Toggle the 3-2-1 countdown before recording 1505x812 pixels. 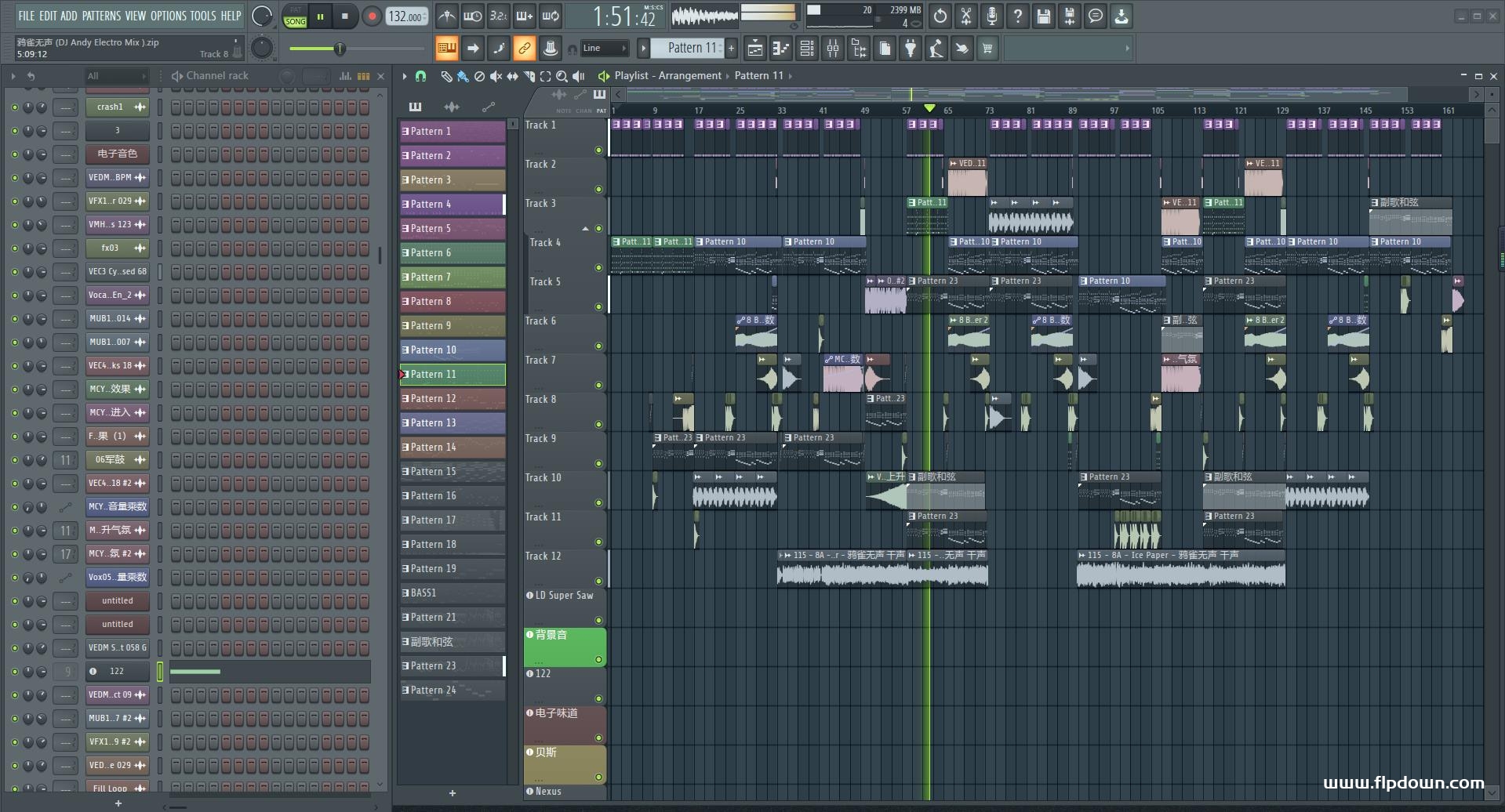pyautogui.click(x=498, y=16)
